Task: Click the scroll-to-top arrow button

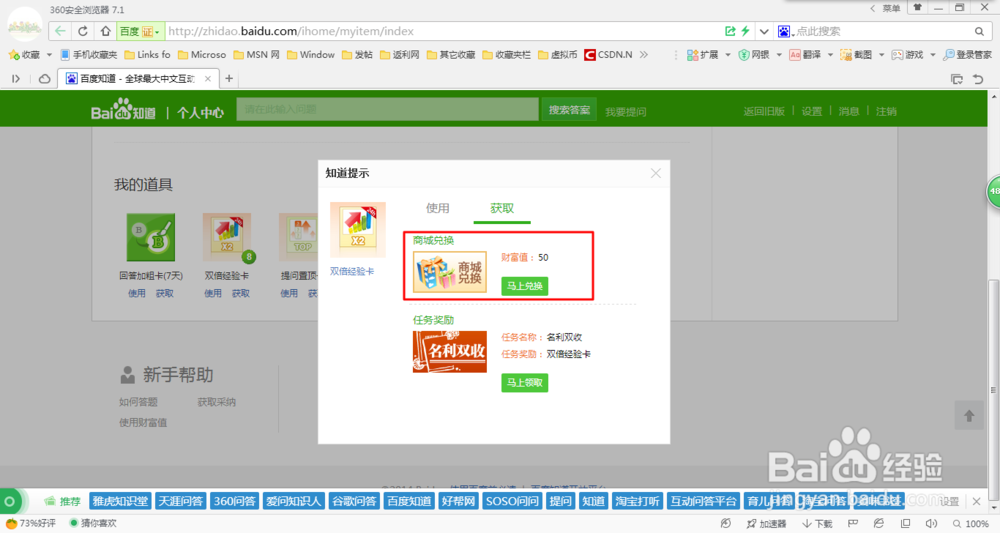Action: (x=969, y=416)
